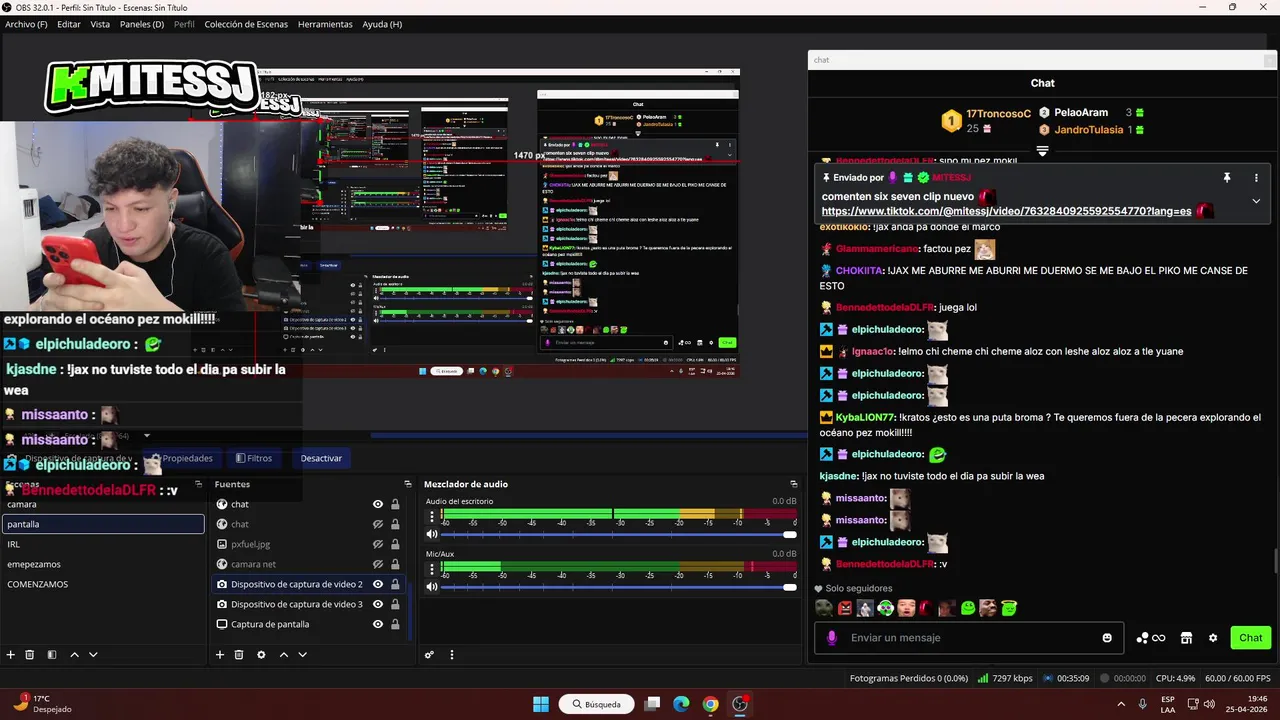
Task: Add a new source in Fuentes
Action: coord(220,655)
